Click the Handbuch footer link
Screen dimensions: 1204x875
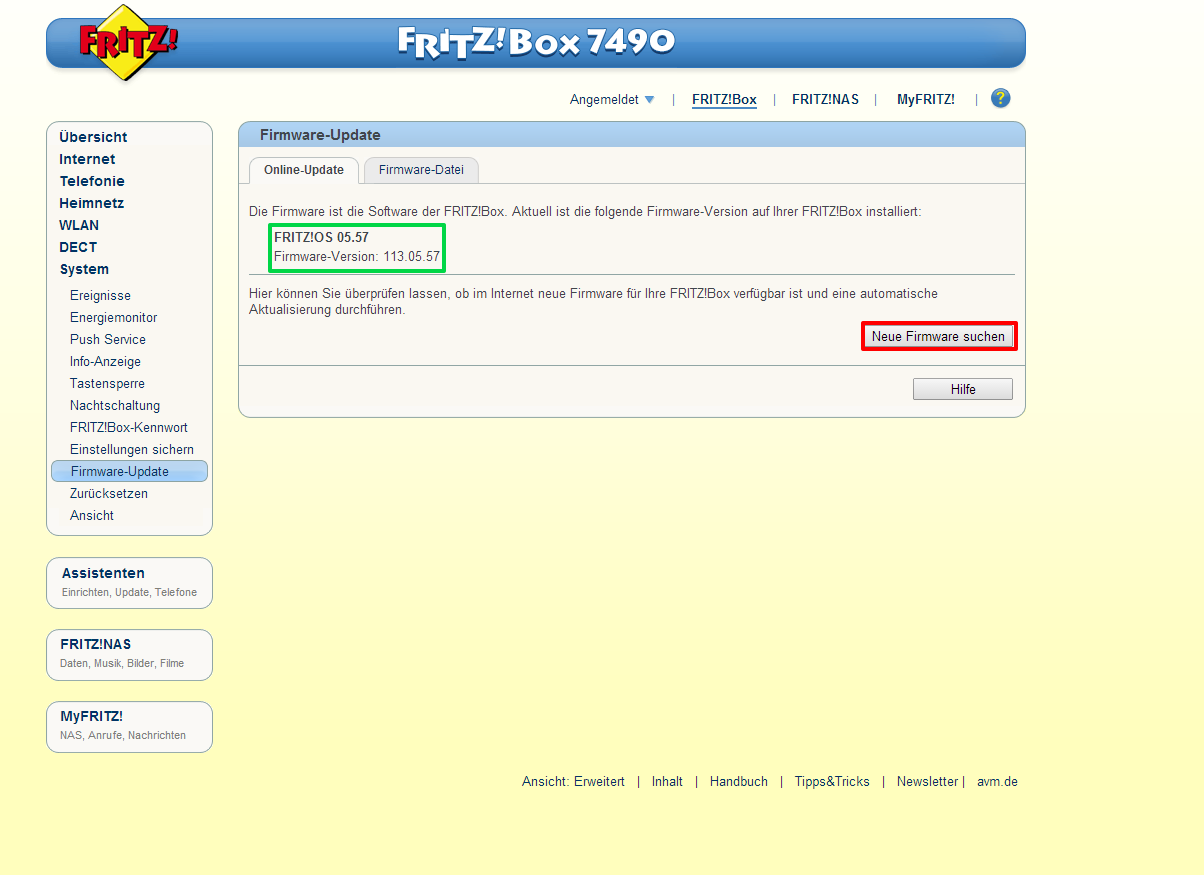coord(739,782)
